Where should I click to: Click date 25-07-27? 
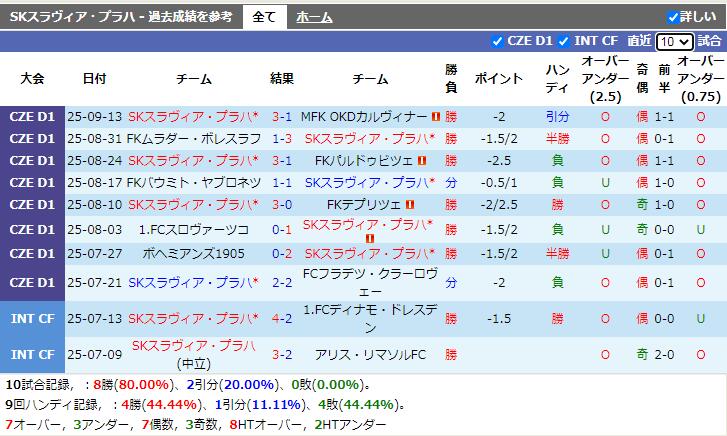pos(95,254)
